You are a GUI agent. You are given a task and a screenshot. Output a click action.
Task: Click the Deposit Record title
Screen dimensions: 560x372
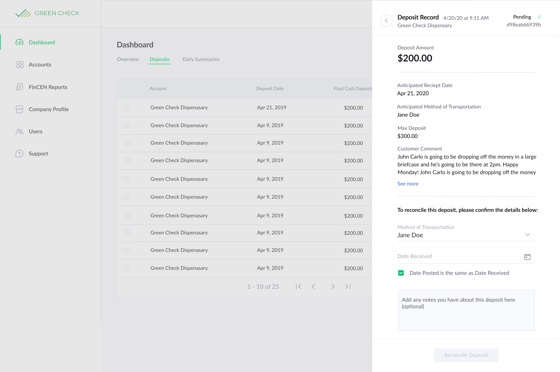pos(418,17)
